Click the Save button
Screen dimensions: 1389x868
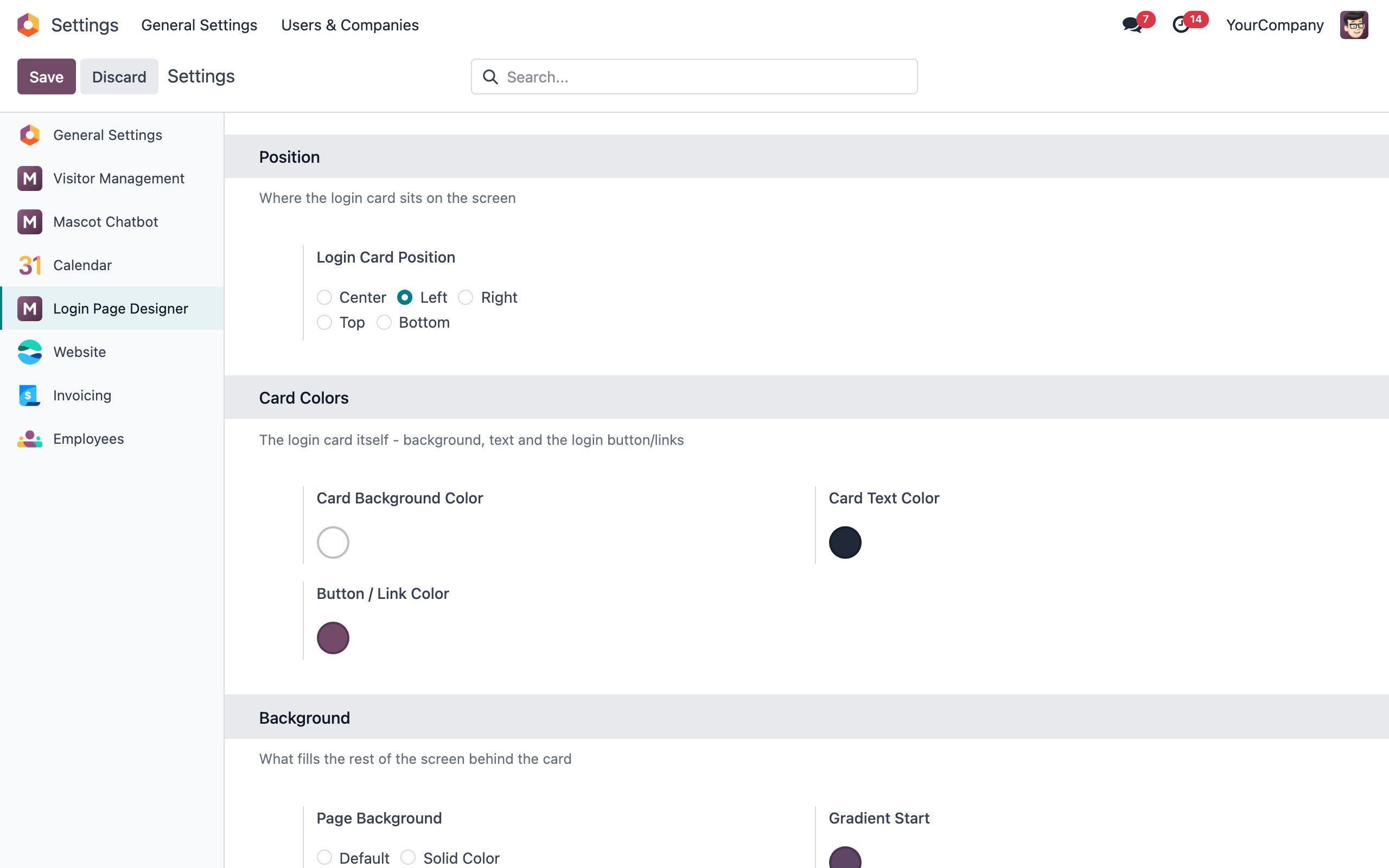click(47, 76)
